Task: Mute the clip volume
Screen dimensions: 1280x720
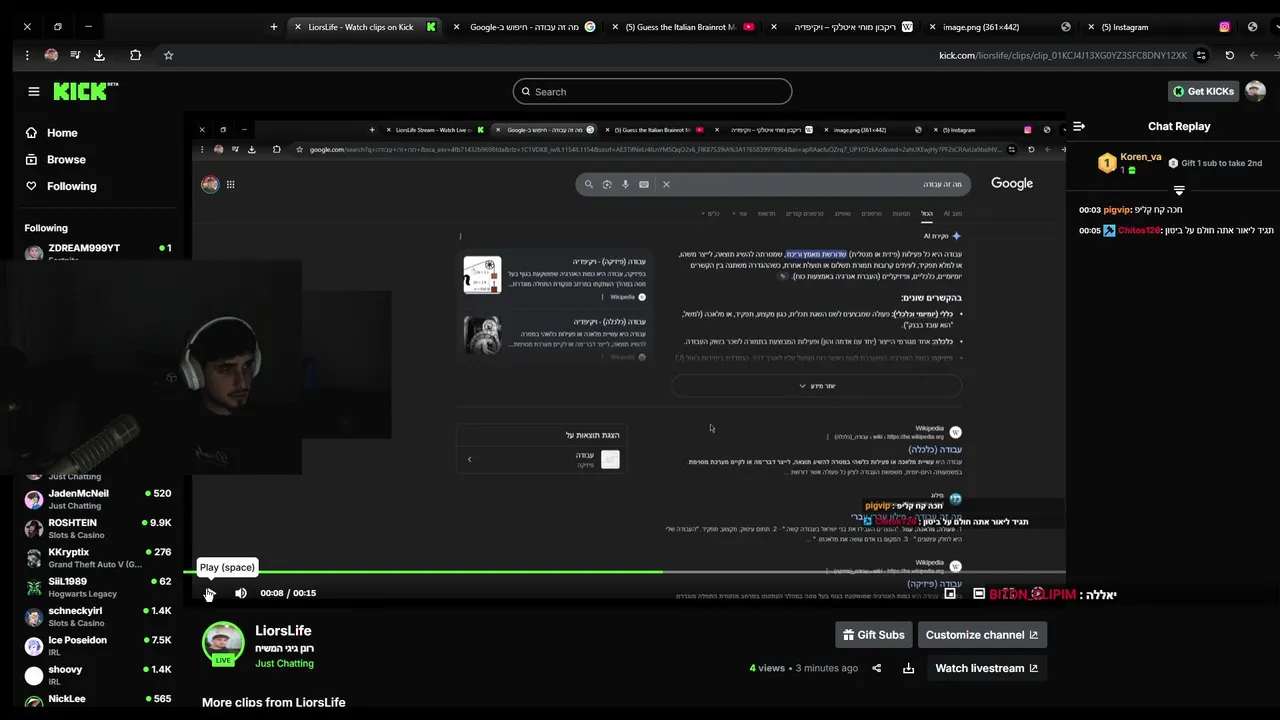Action: [241, 593]
